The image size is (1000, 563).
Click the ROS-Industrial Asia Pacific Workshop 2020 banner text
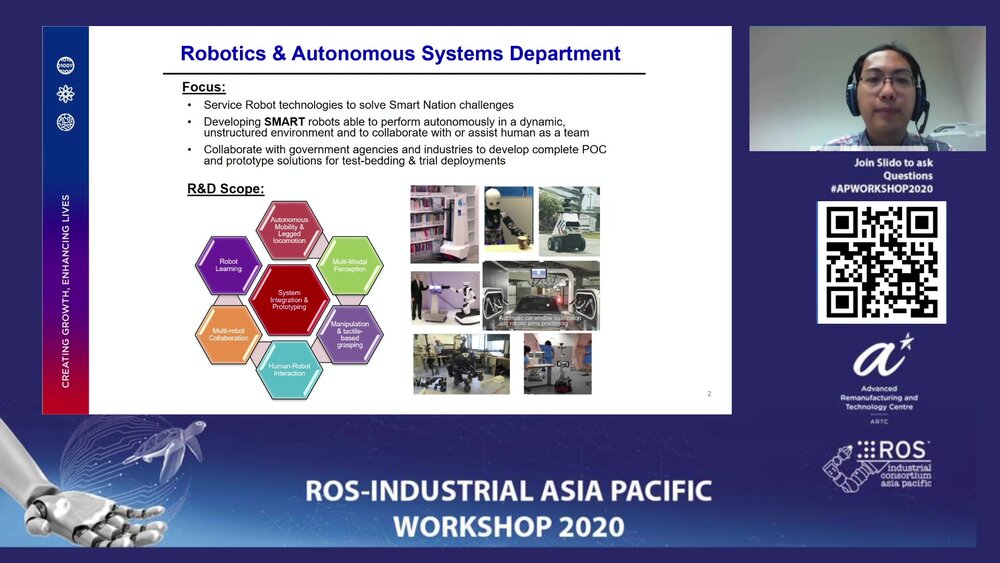click(508, 508)
